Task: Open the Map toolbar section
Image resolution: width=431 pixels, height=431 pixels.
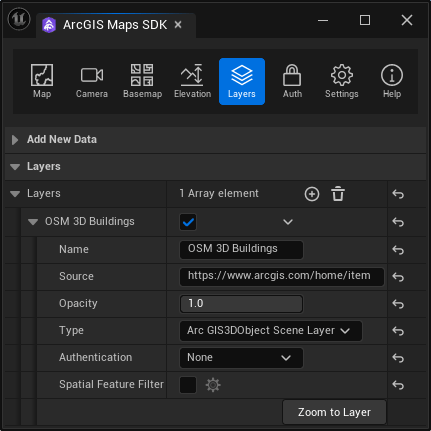Action: click(42, 81)
